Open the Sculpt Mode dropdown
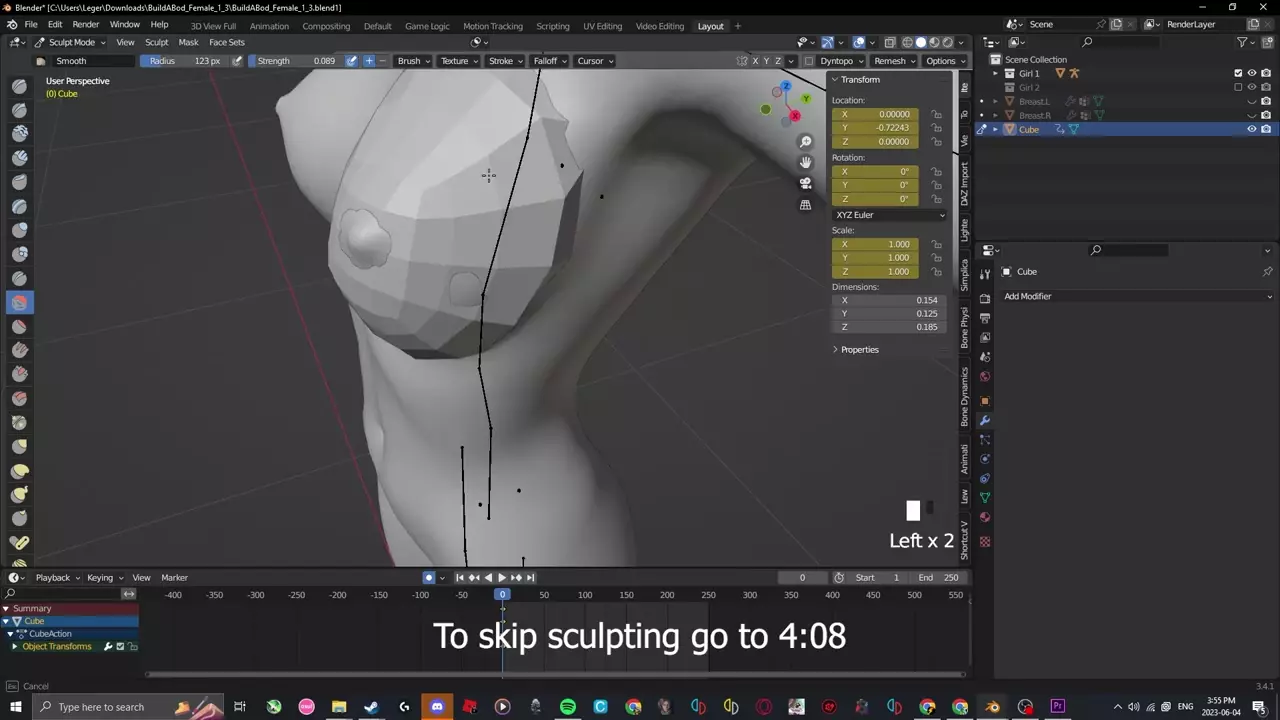Screen dimensions: 1280x720 coord(71,42)
